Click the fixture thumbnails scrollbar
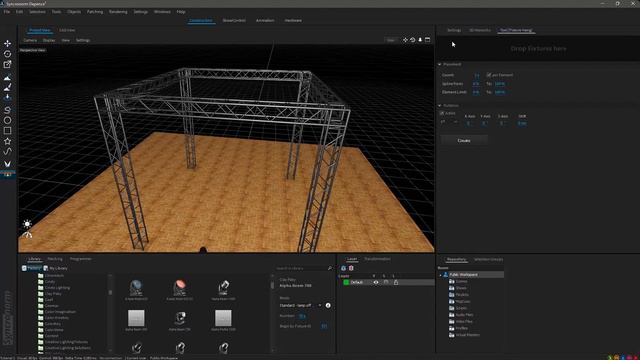640x360 pixels. coord(272,285)
